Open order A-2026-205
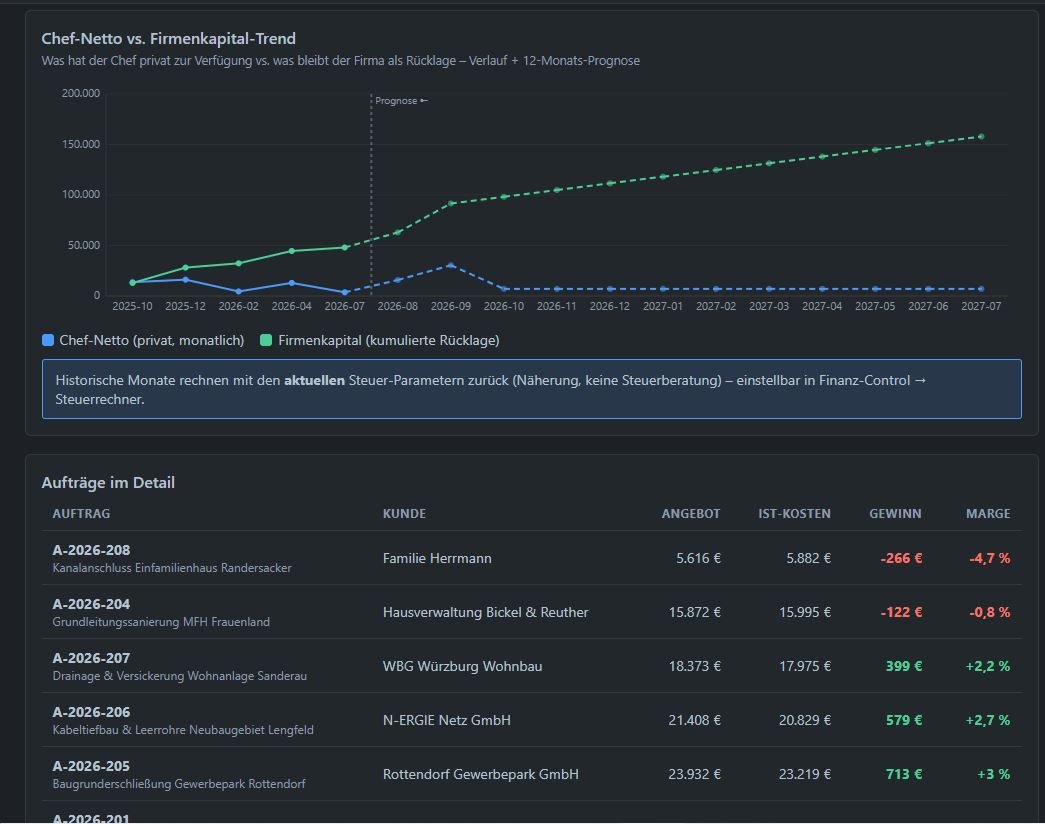The height and width of the screenshot is (824, 1045). (x=91, y=766)
